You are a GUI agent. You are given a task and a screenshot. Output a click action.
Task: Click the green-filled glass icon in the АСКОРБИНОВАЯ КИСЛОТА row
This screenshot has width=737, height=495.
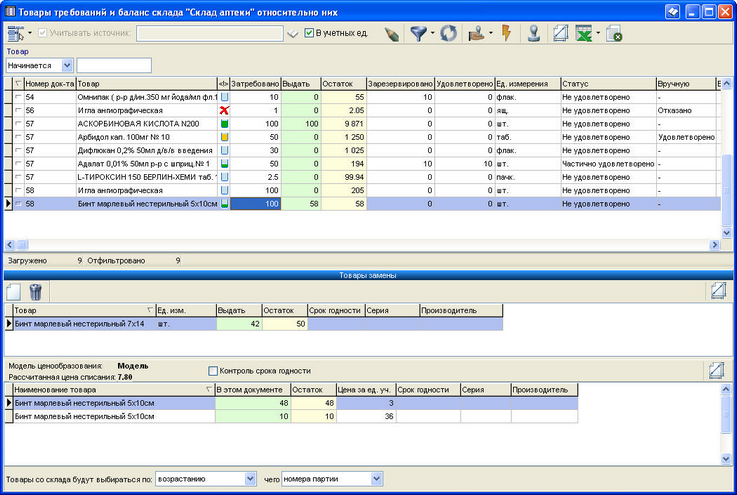pyautogui.click(x=224, y=124)
